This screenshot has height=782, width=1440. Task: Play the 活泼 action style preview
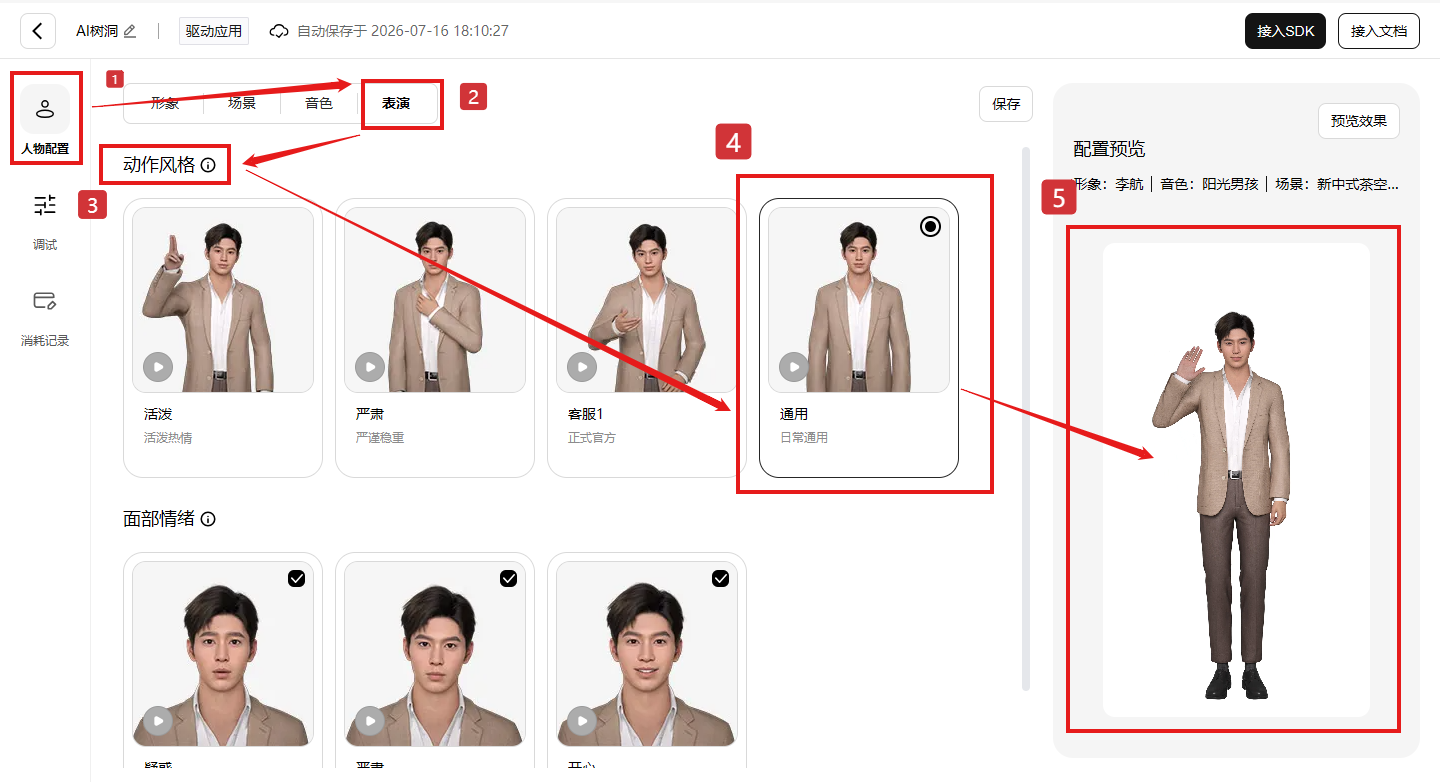[x=158, y=367]
